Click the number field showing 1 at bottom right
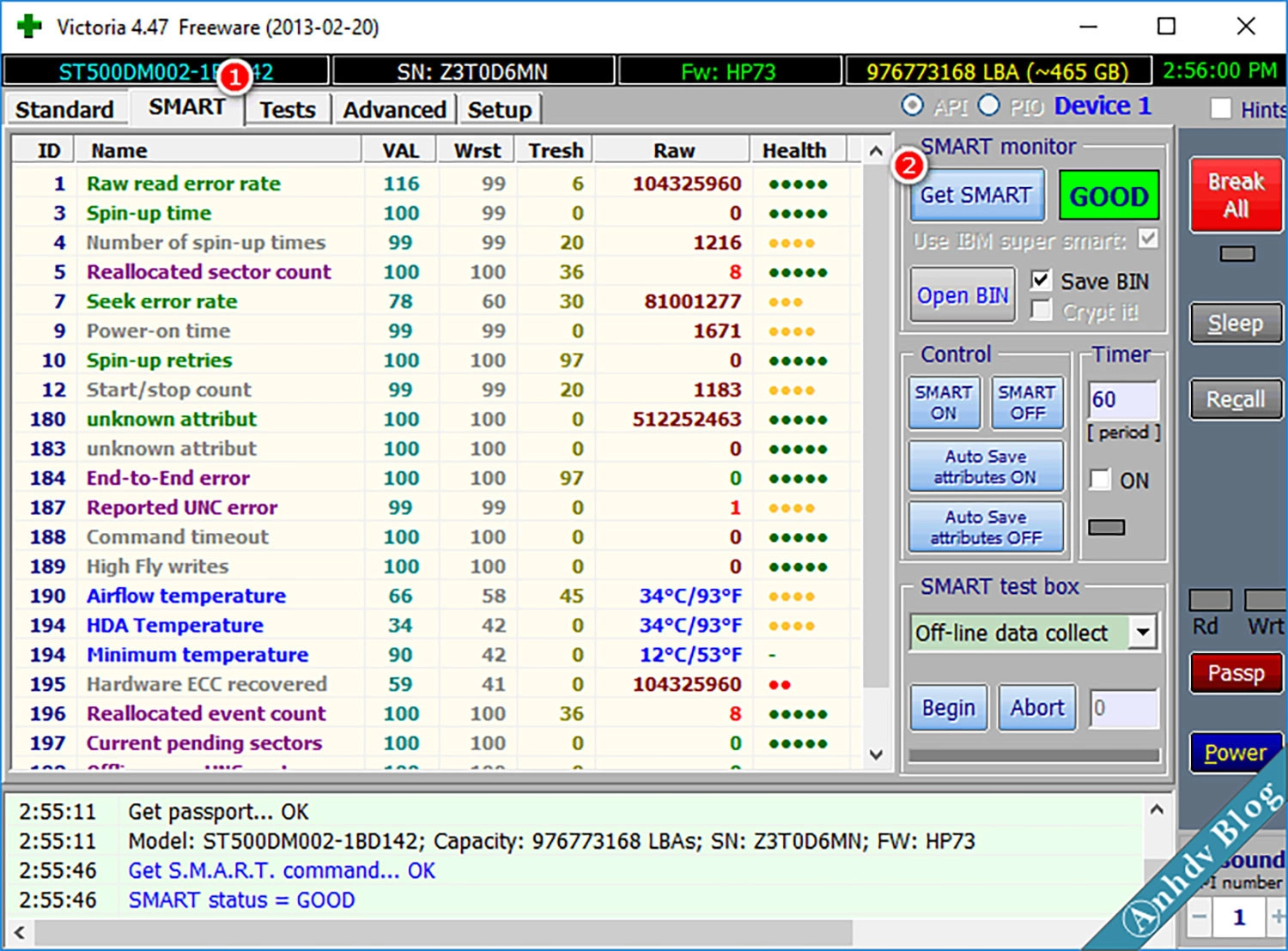 [x=1238, y=918]
